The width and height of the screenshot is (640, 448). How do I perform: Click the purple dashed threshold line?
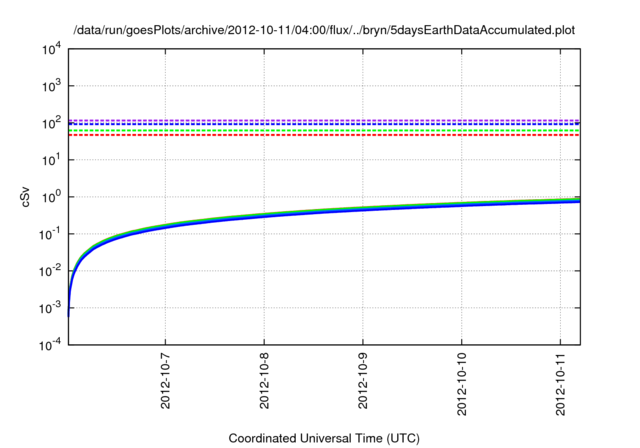324,120
